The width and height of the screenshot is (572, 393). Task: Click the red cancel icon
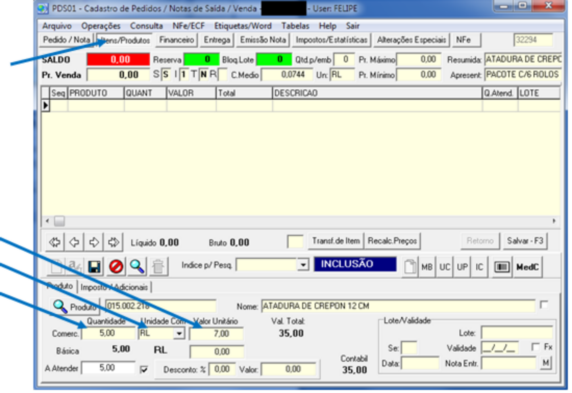(x=116, y=267)
